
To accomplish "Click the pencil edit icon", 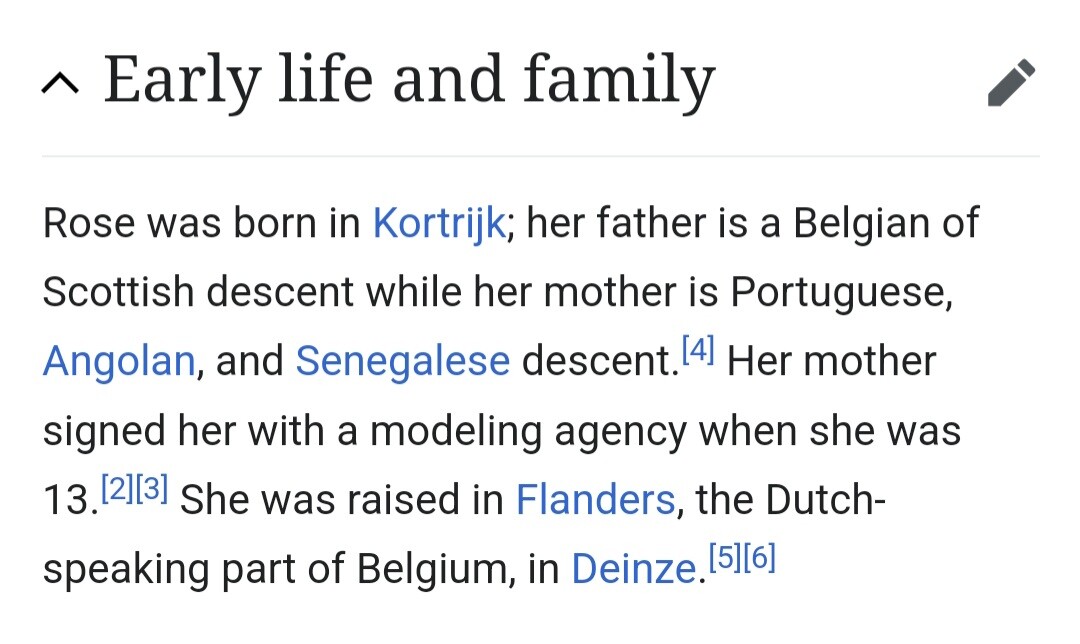I will 1011,83.
